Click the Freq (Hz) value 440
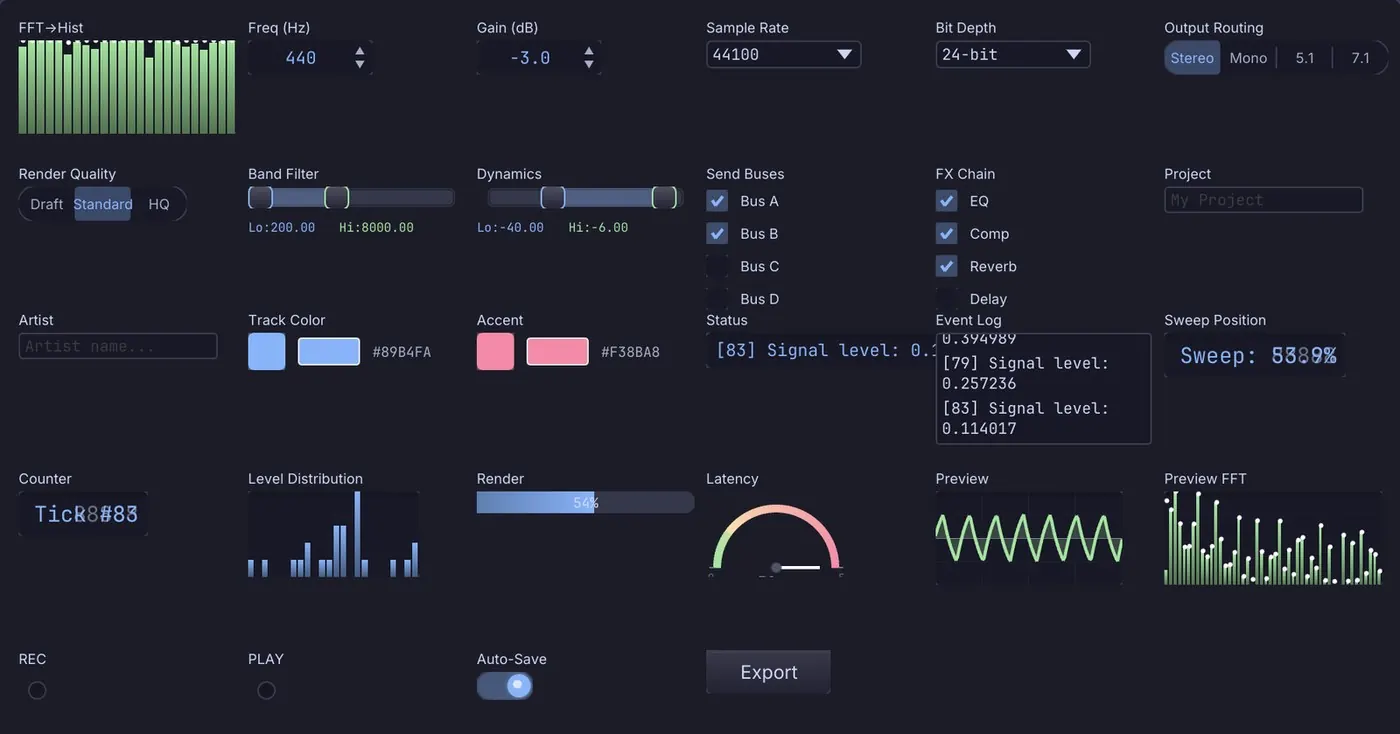1400x734 pixels. click(x=301, y=58)
